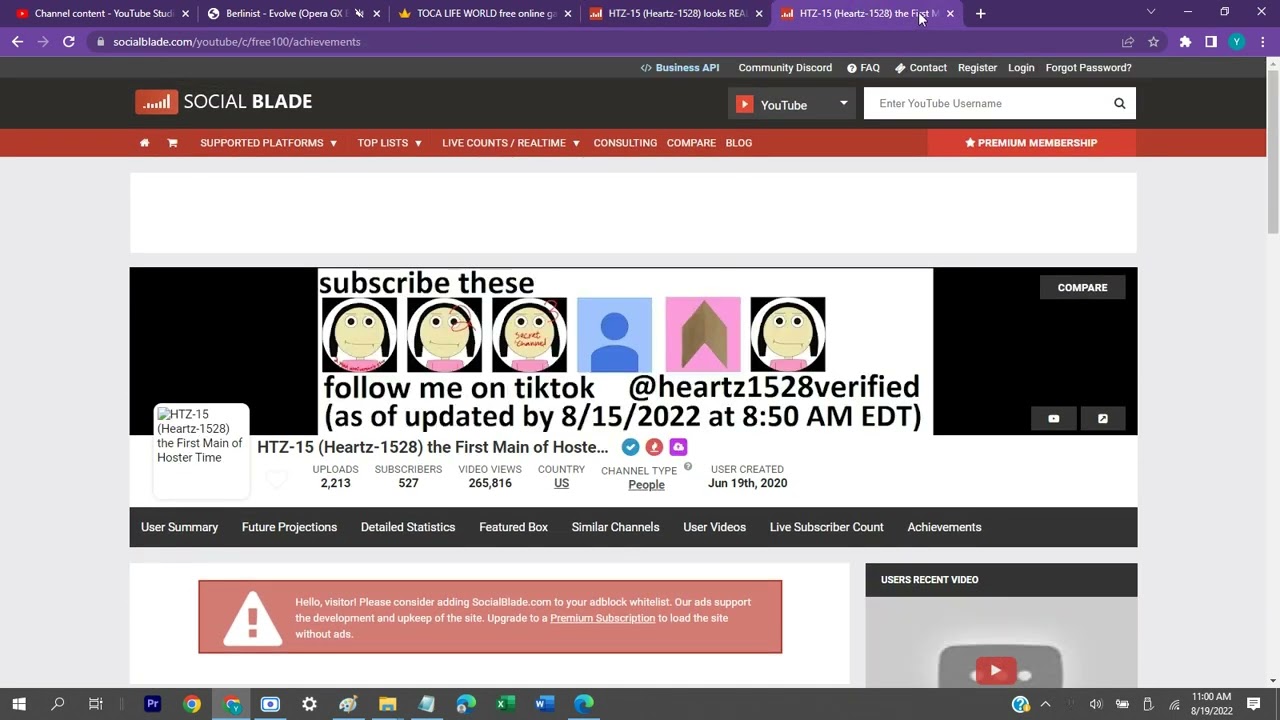This screenshot has height=720, width=1280.
Task: Open Excel from the taskbar
Action: [x=505, y=704]
